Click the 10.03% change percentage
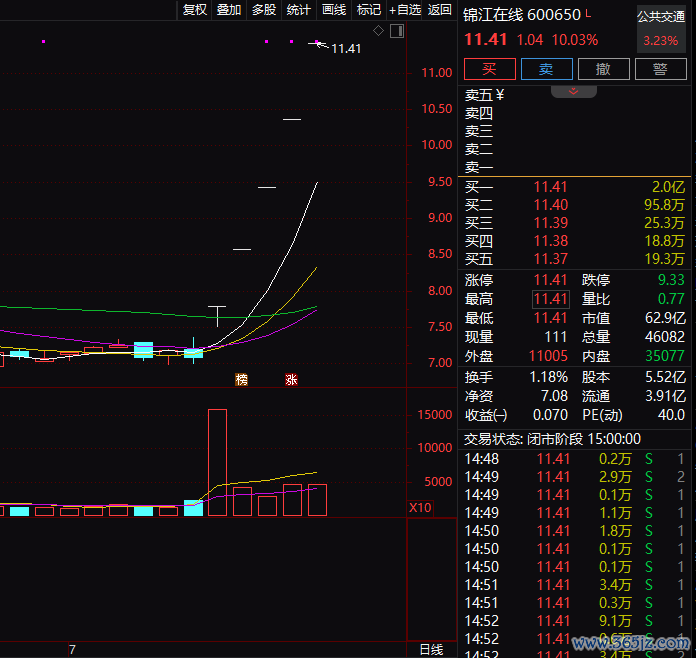Screen dimensions: 696x658 575,40
